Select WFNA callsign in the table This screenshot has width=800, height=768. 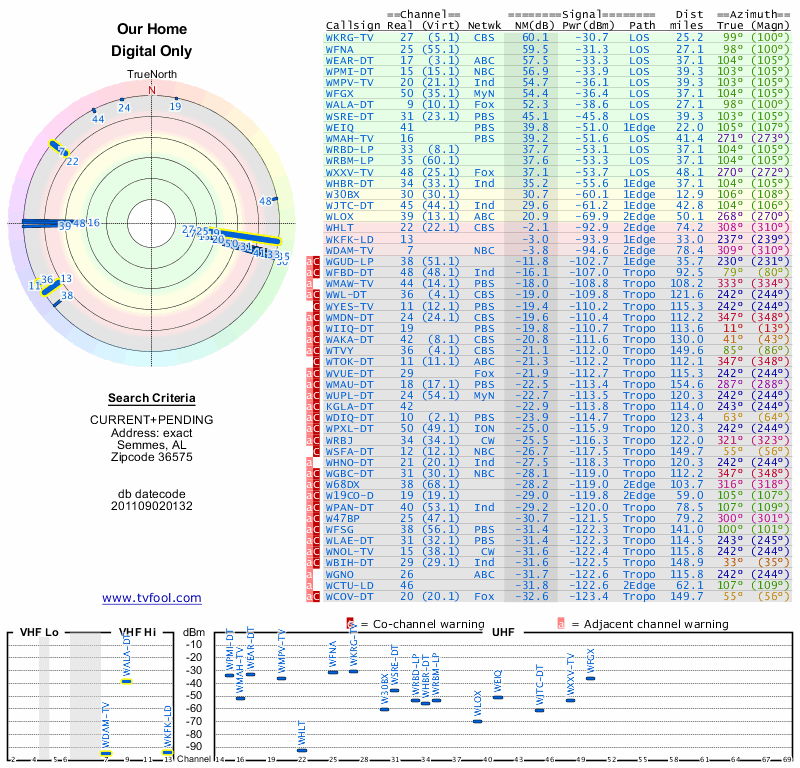(x=339, y=49)
